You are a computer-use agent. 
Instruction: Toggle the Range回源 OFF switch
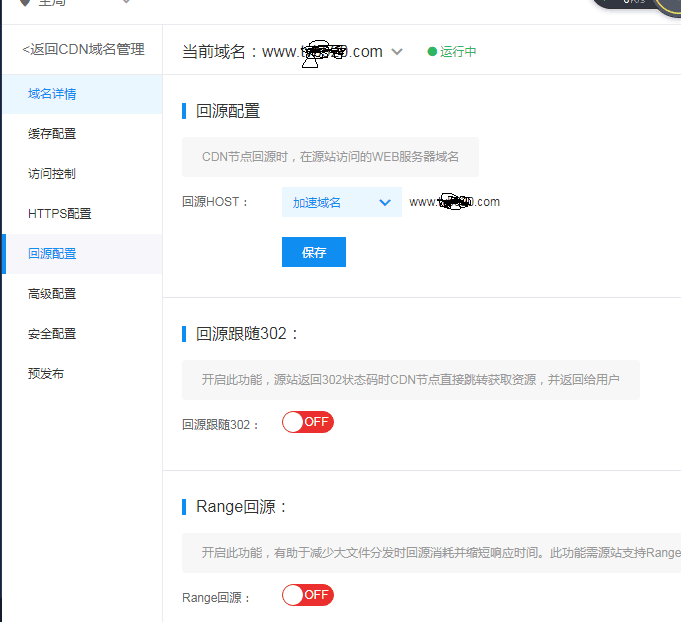(x=307, y=595)
